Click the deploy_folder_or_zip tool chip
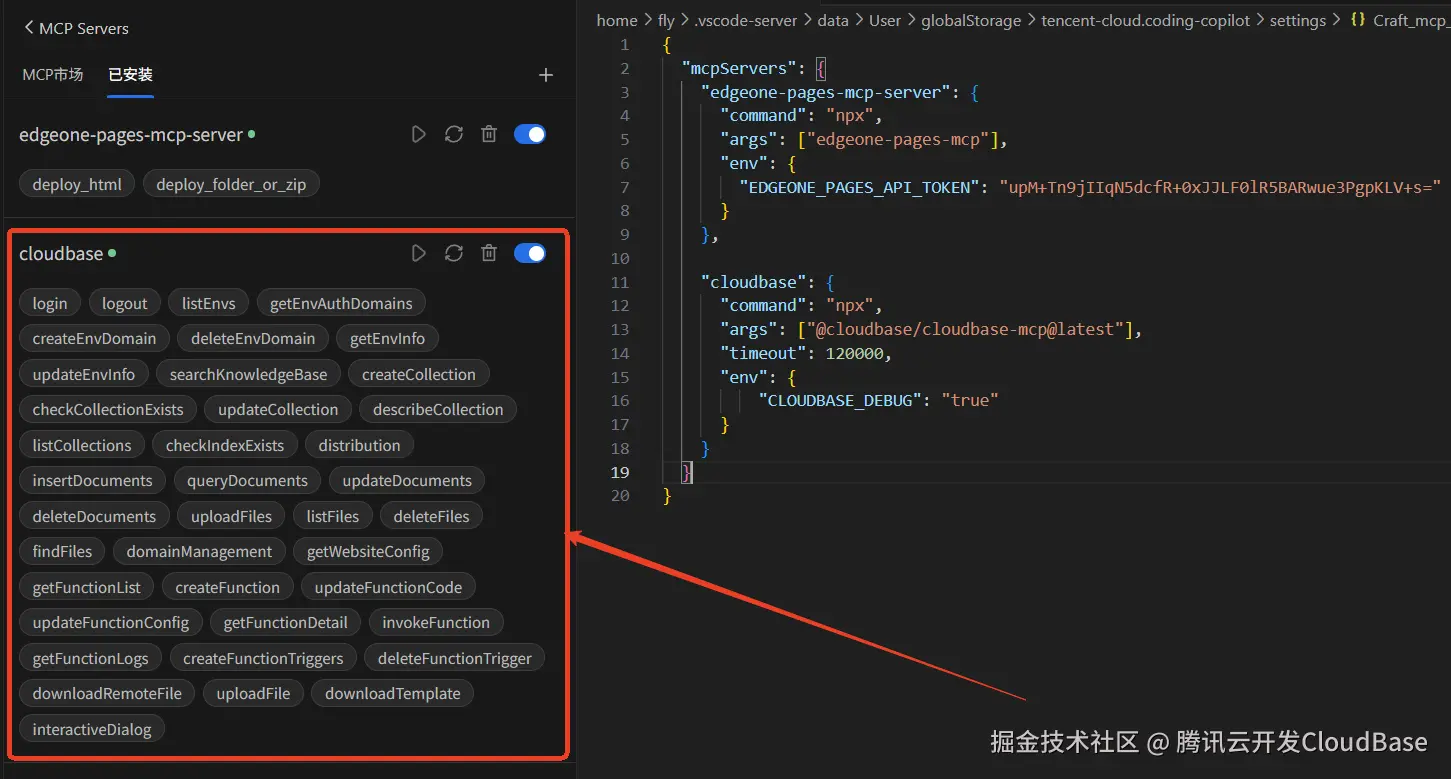1451x779 pixels. pyautogui.click(x=231, y=184)
